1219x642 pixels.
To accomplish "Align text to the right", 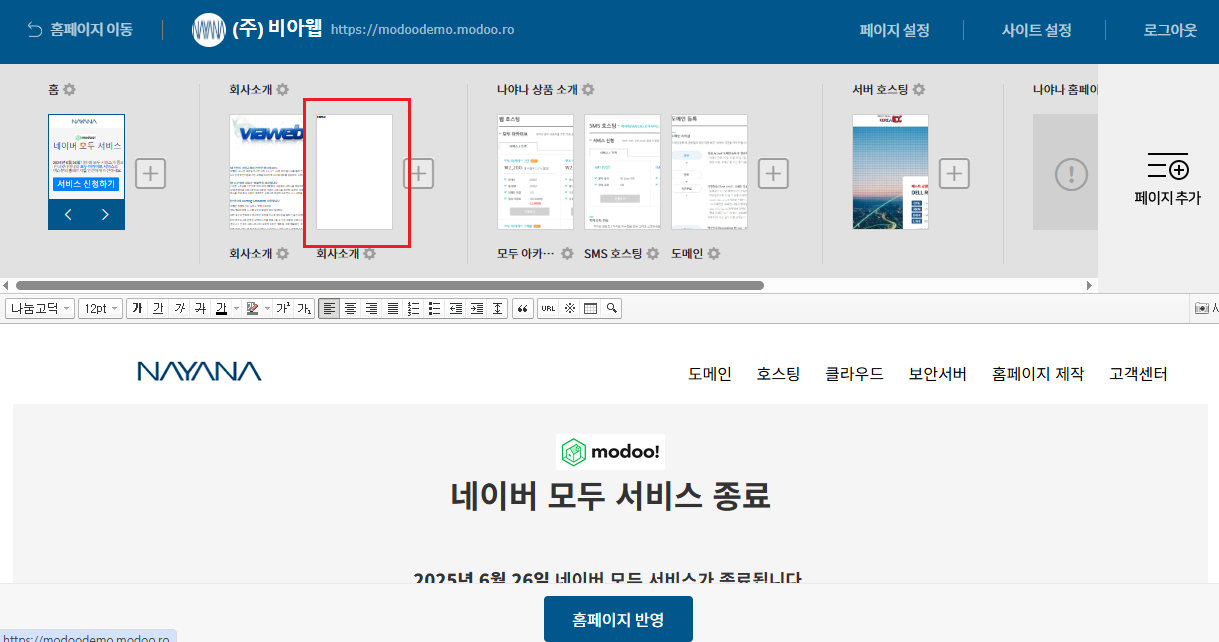I will (371, 308).
